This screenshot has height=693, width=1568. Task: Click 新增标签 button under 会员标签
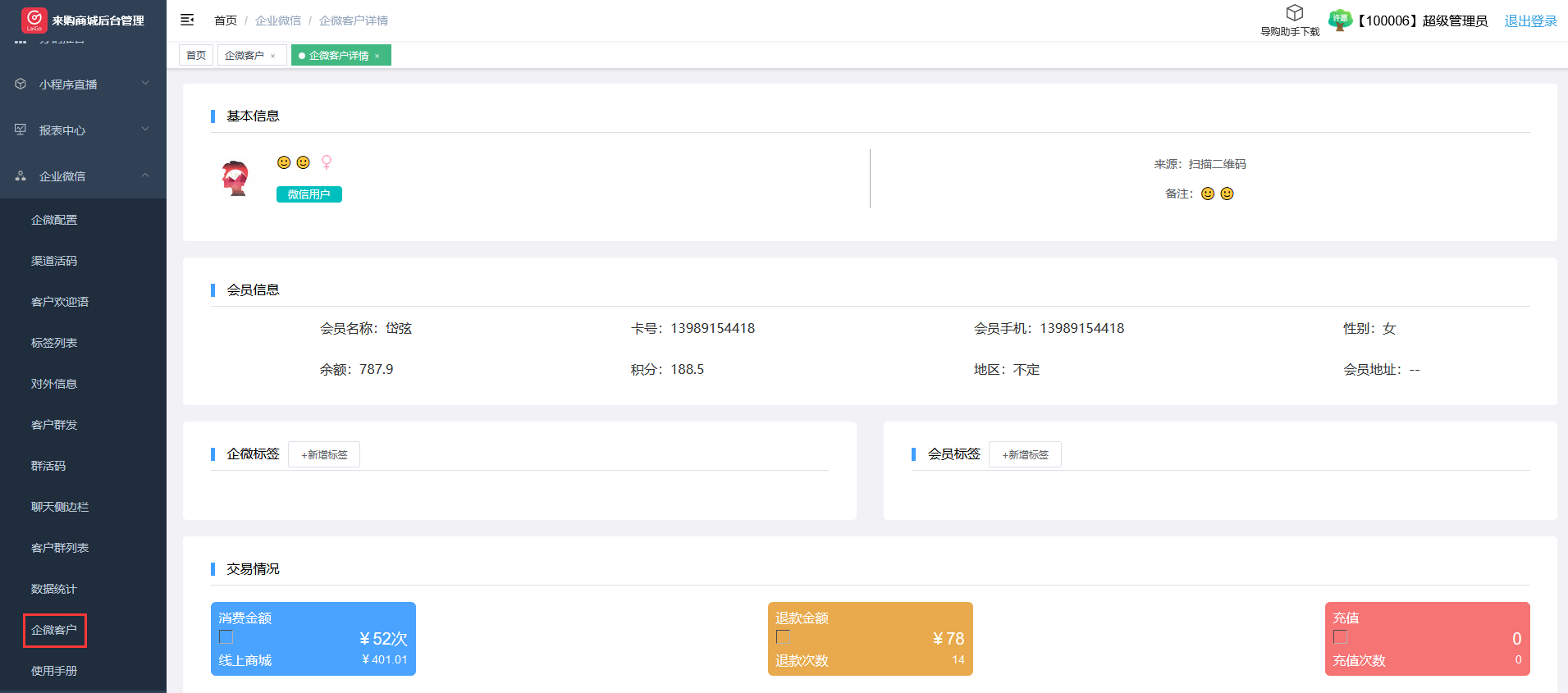1025,454
